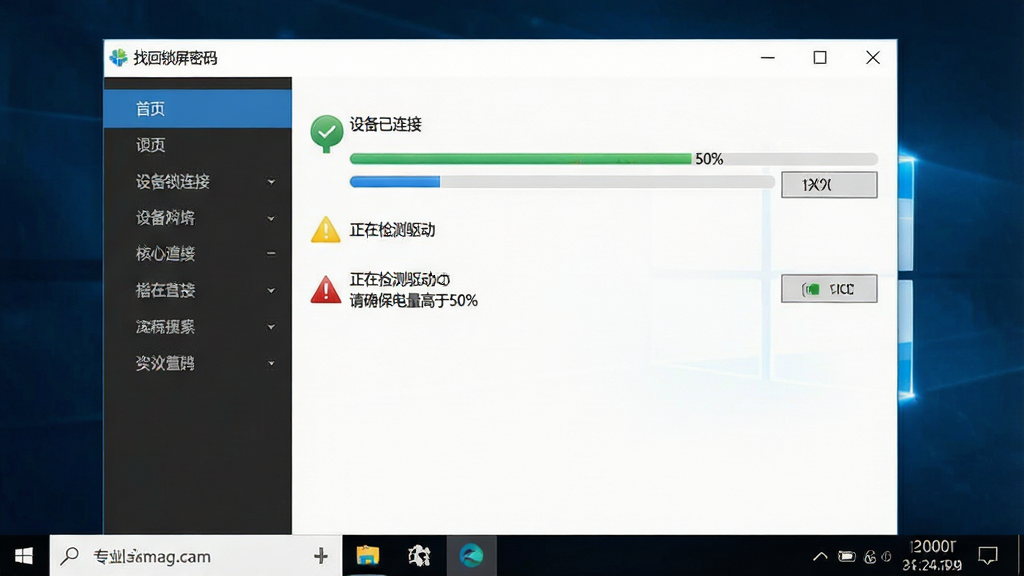Minimize the 找回锁屏密码 window
The height and width of the screenshot is (576, 1024).
(768, 57)
